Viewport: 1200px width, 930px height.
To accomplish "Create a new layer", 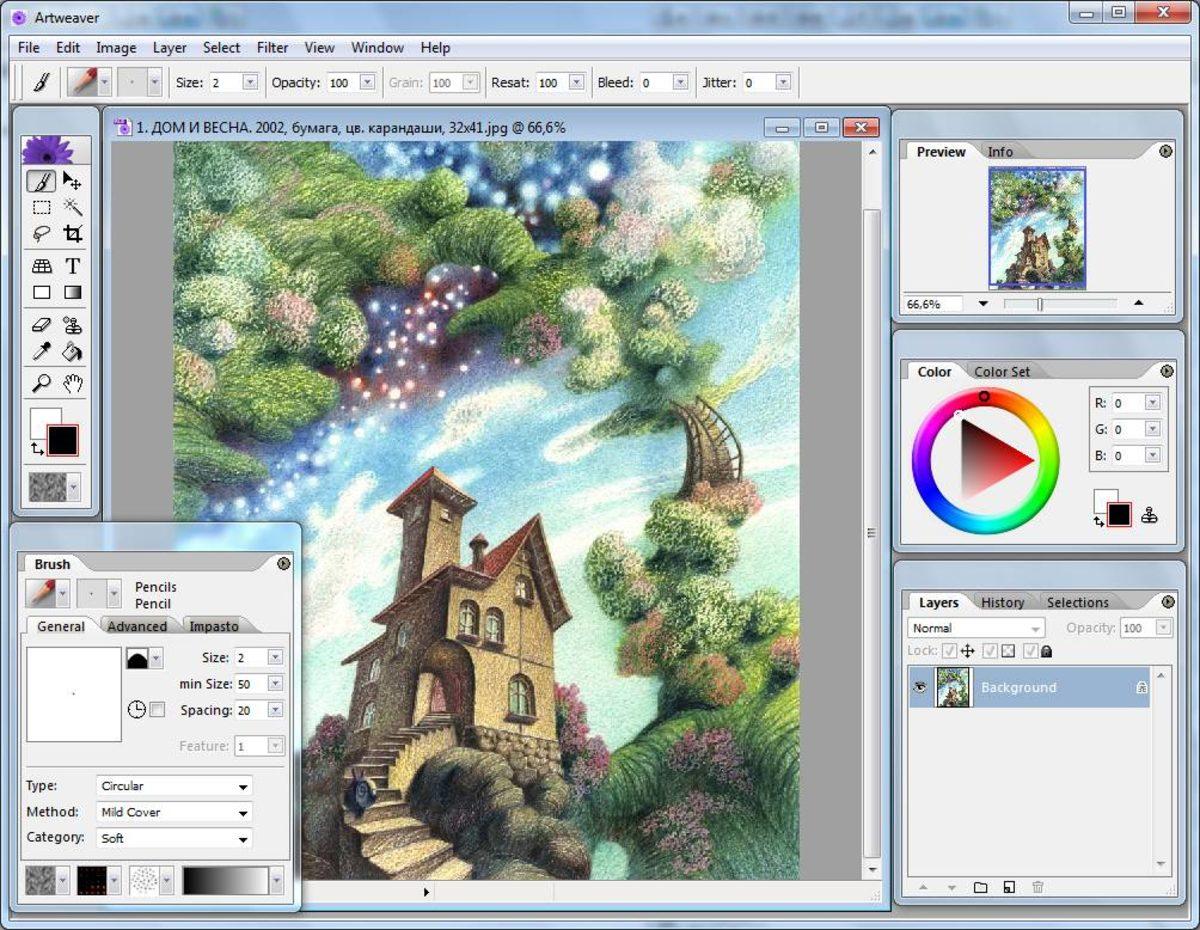I will 1010,886.
